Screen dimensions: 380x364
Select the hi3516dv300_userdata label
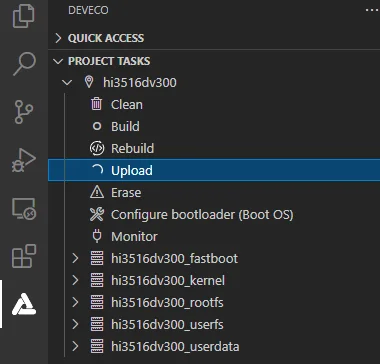[175, 346]
